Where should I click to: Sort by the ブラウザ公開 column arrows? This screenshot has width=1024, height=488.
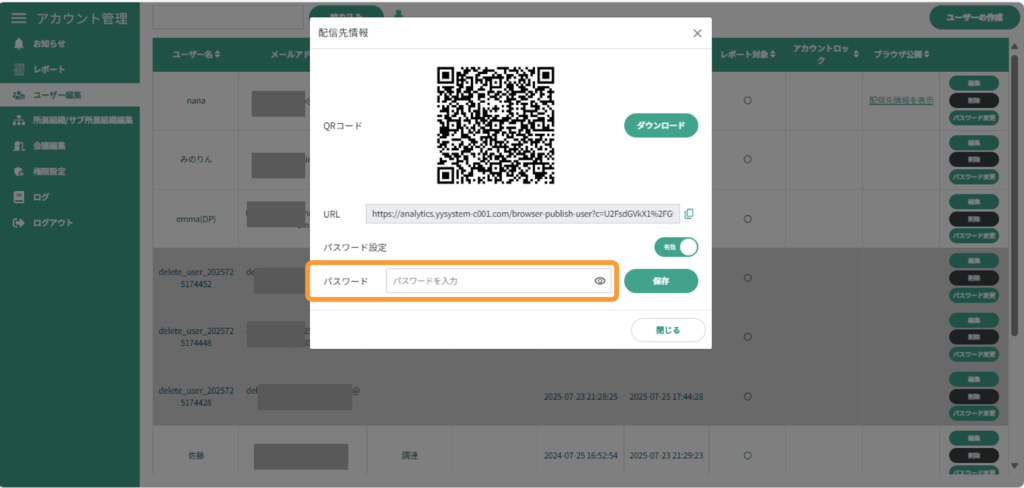point(926,54)
